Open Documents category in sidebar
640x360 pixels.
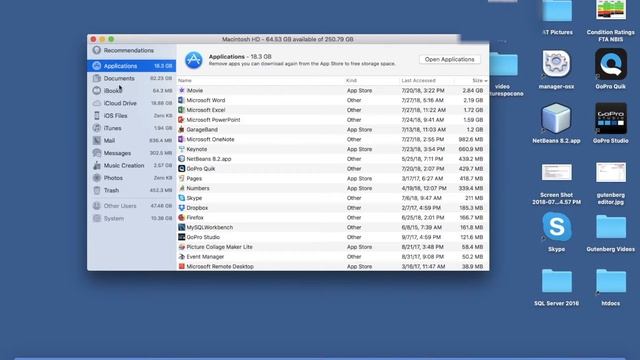(x=131, y=78)
